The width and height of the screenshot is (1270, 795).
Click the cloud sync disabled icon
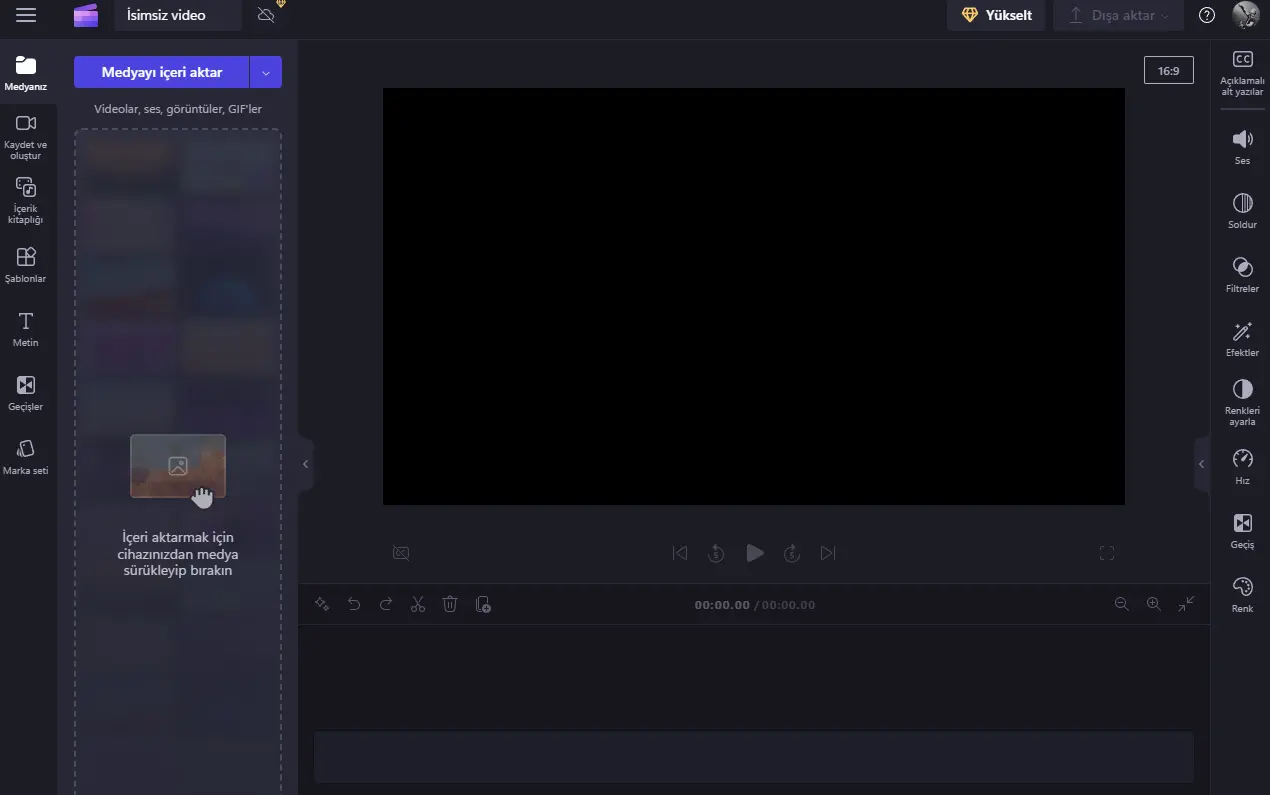pyautogui.click(x=266, y=15)
